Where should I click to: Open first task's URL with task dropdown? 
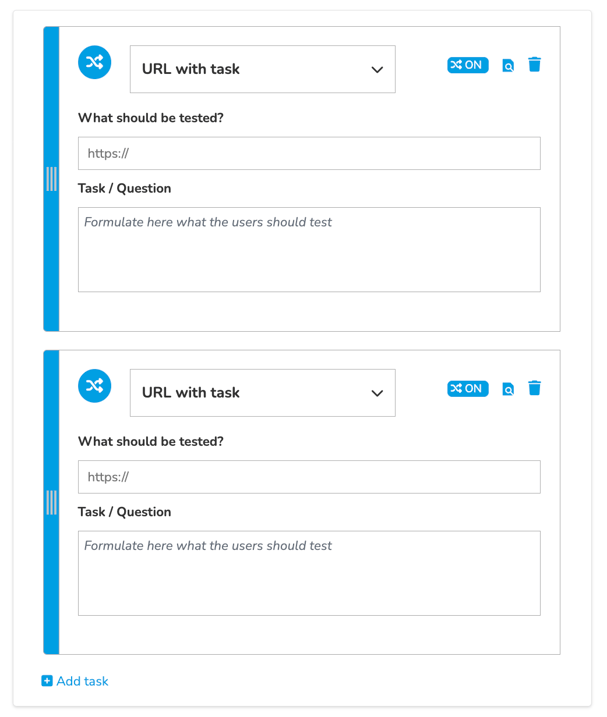[x=263, y=69]
